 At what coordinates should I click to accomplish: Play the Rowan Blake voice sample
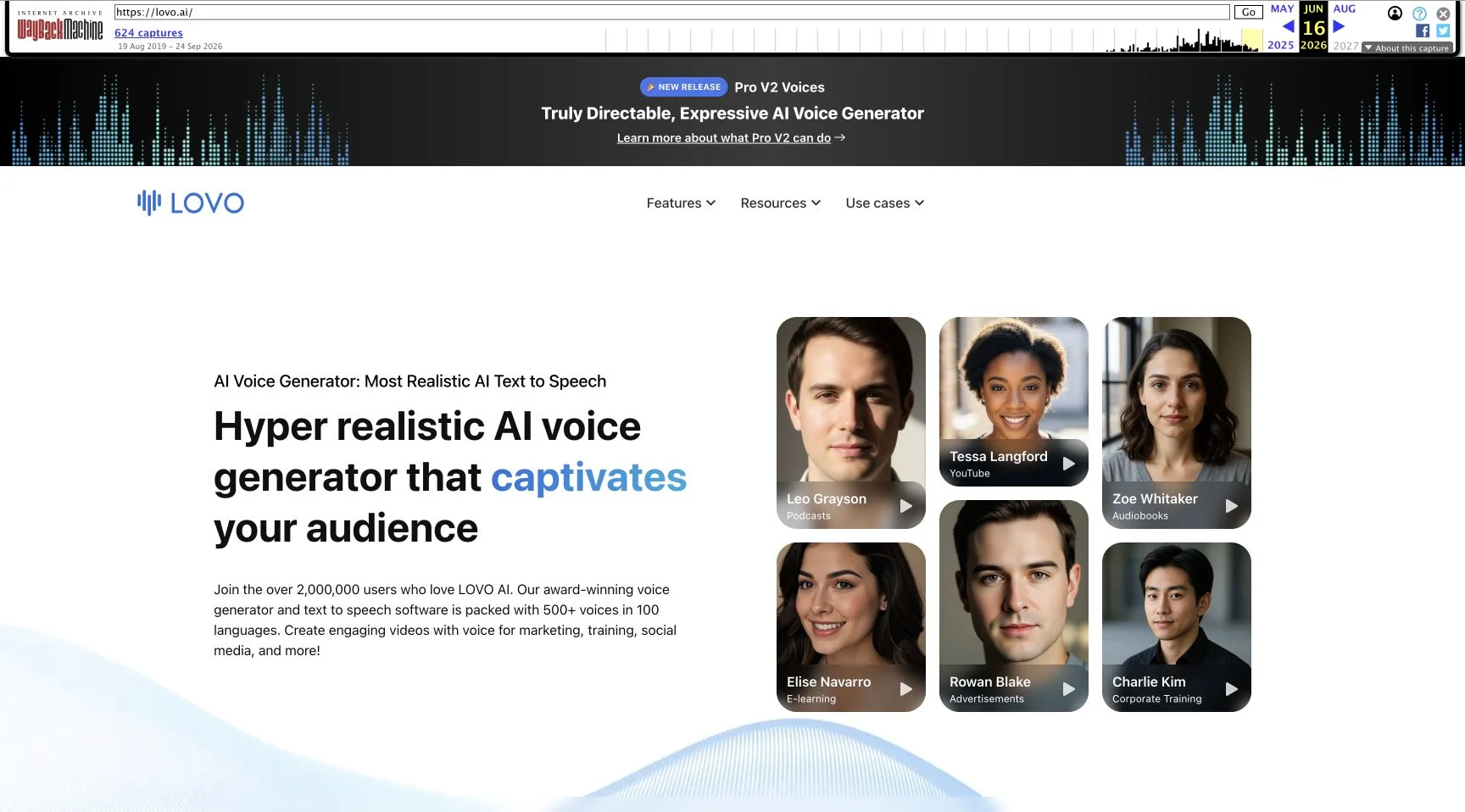[x=1069, y=689]
